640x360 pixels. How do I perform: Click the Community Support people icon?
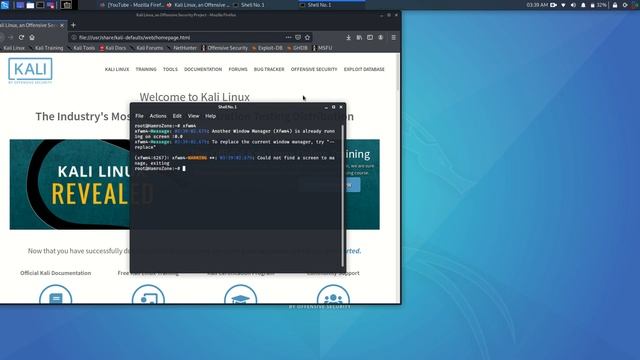333,294
